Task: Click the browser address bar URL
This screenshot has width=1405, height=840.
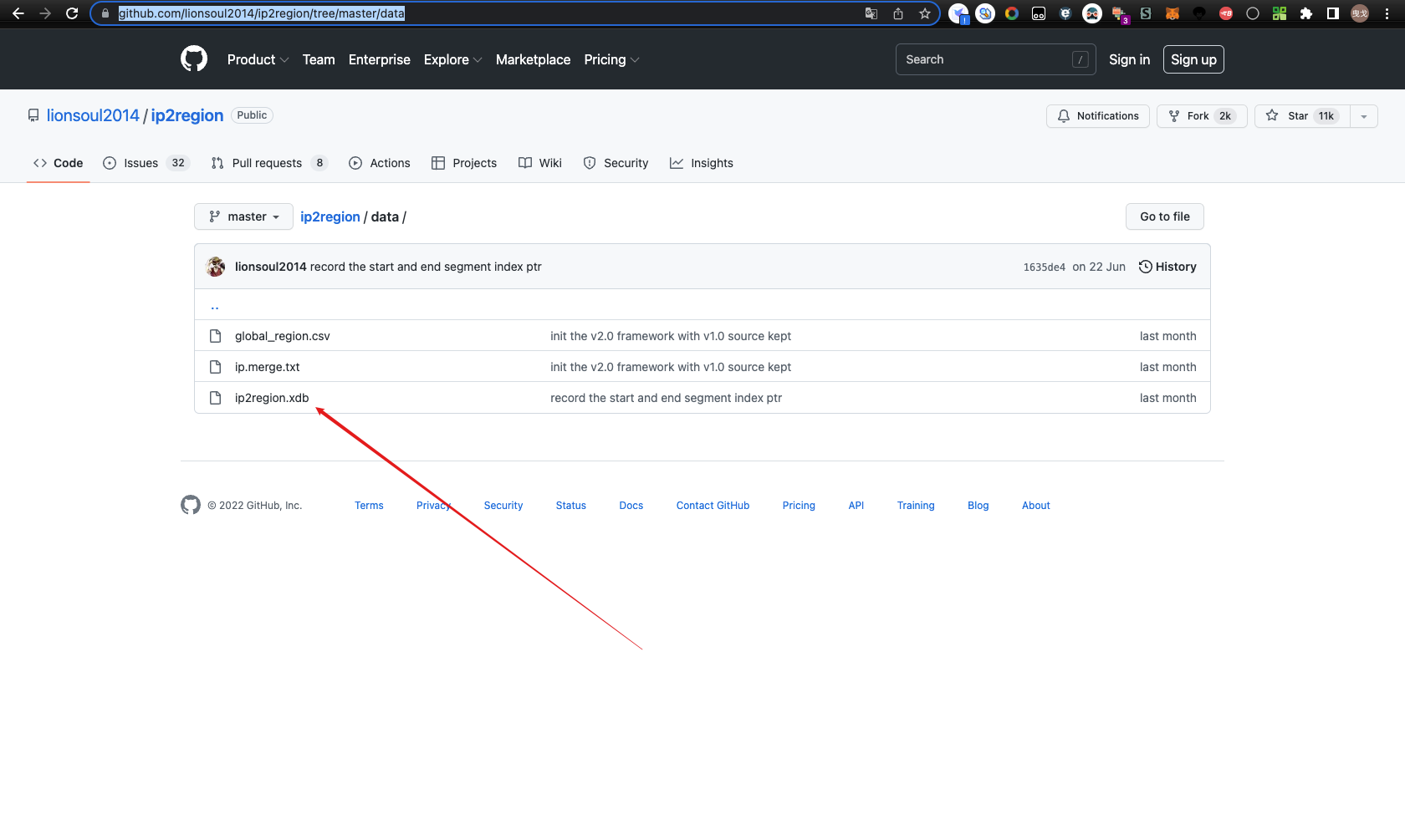Action: pyautogui.click(x=262, y=13)
